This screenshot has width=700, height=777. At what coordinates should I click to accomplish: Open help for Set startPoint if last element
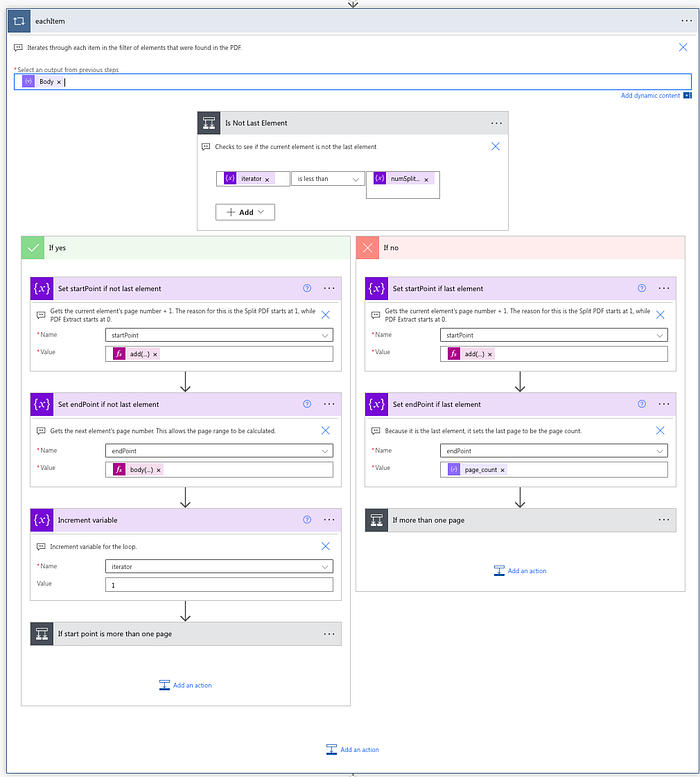click(642, 288)
